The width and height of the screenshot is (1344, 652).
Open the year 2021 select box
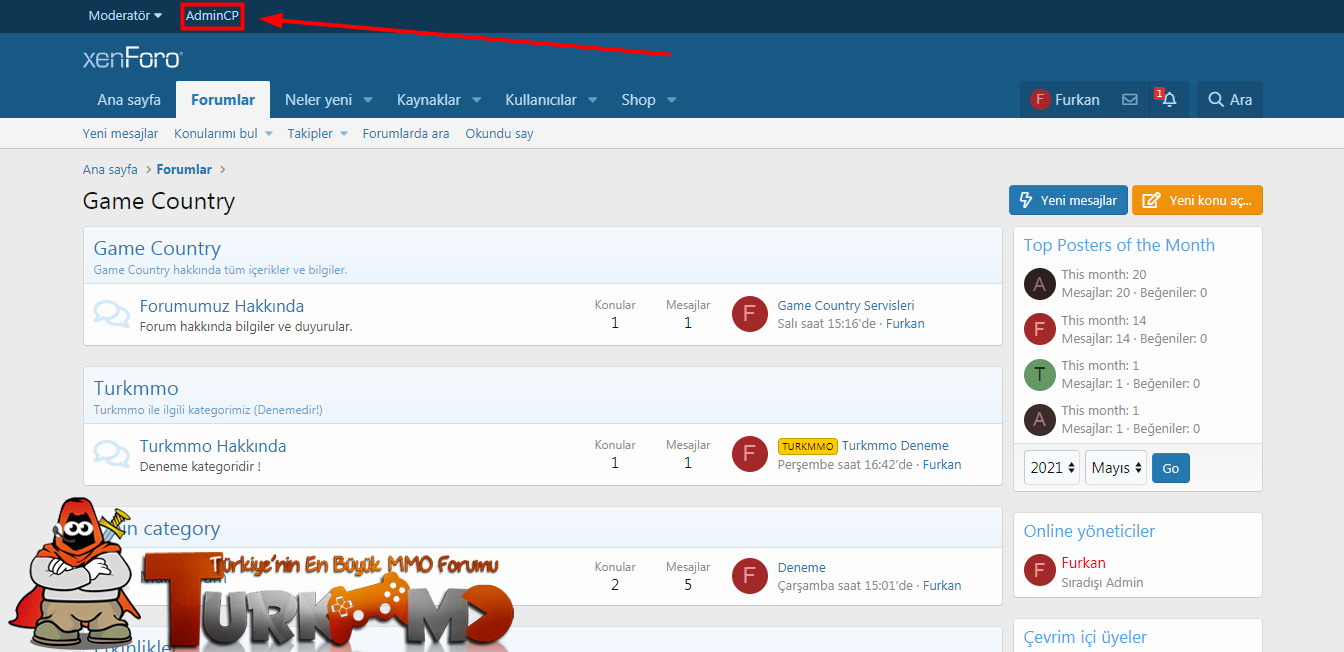click(x=1051, y=468)
